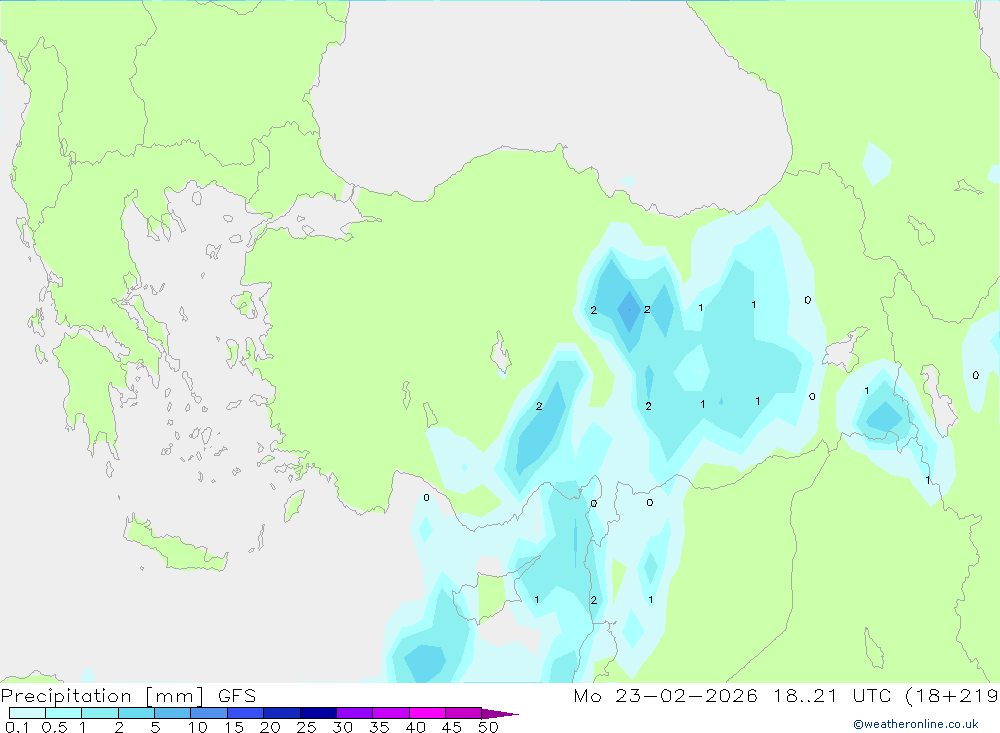The image size is (1000, 733).
Task: Click the 0.1–0.5 mm legend color swatch
Action: 27,713
